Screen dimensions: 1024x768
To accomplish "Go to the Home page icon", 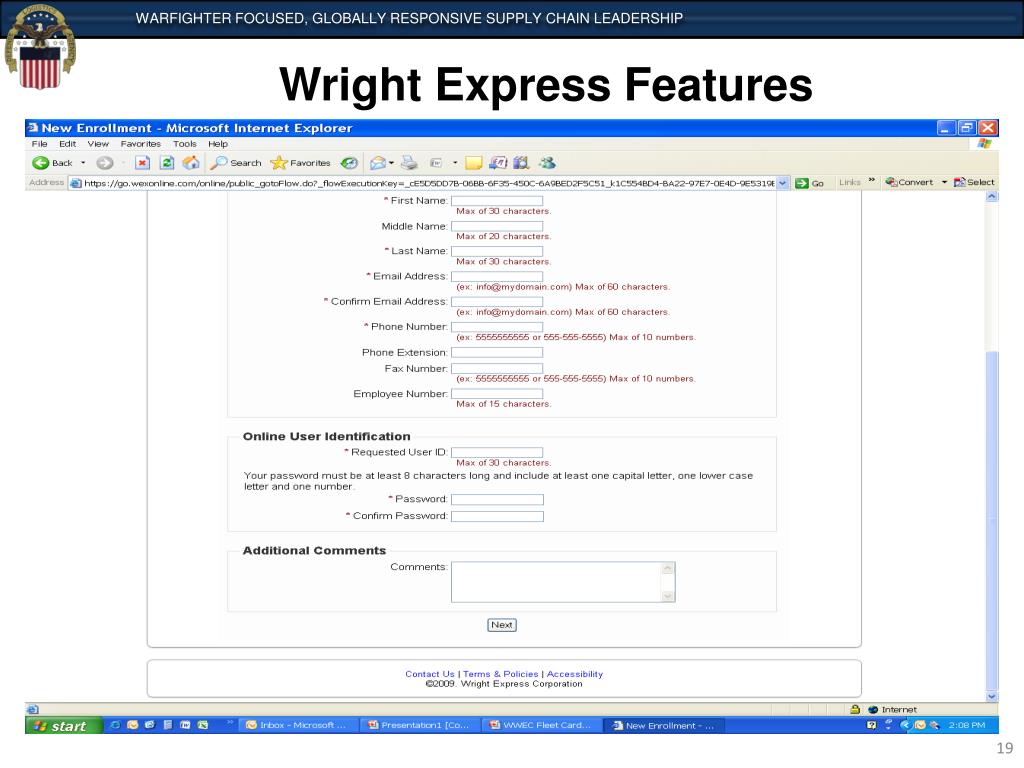I will (191, 163).
